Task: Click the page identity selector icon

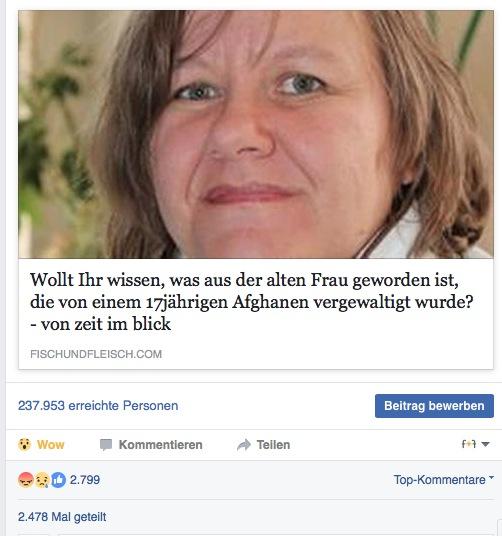Action: [x=469, y=444]
